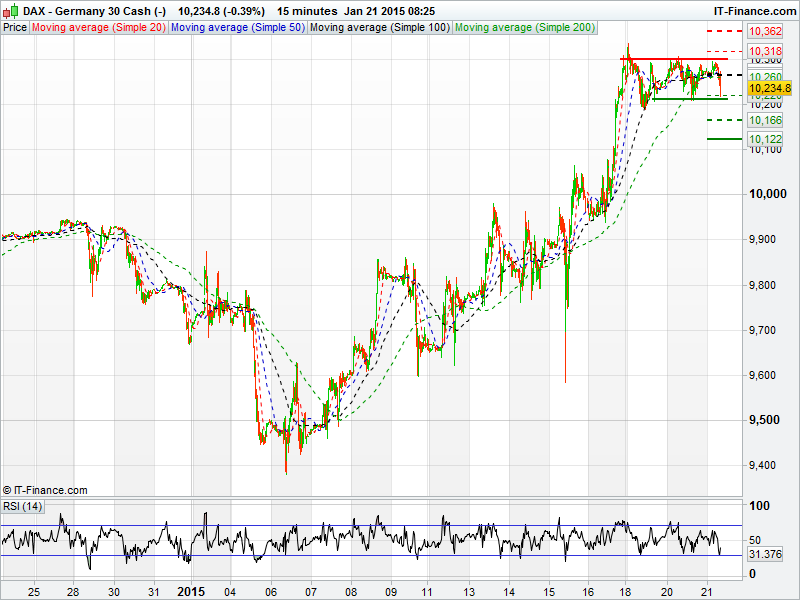Click the IT-Finance.com link at top right
The width and height of the screenshot is (800, 600).
click(754, 10)
